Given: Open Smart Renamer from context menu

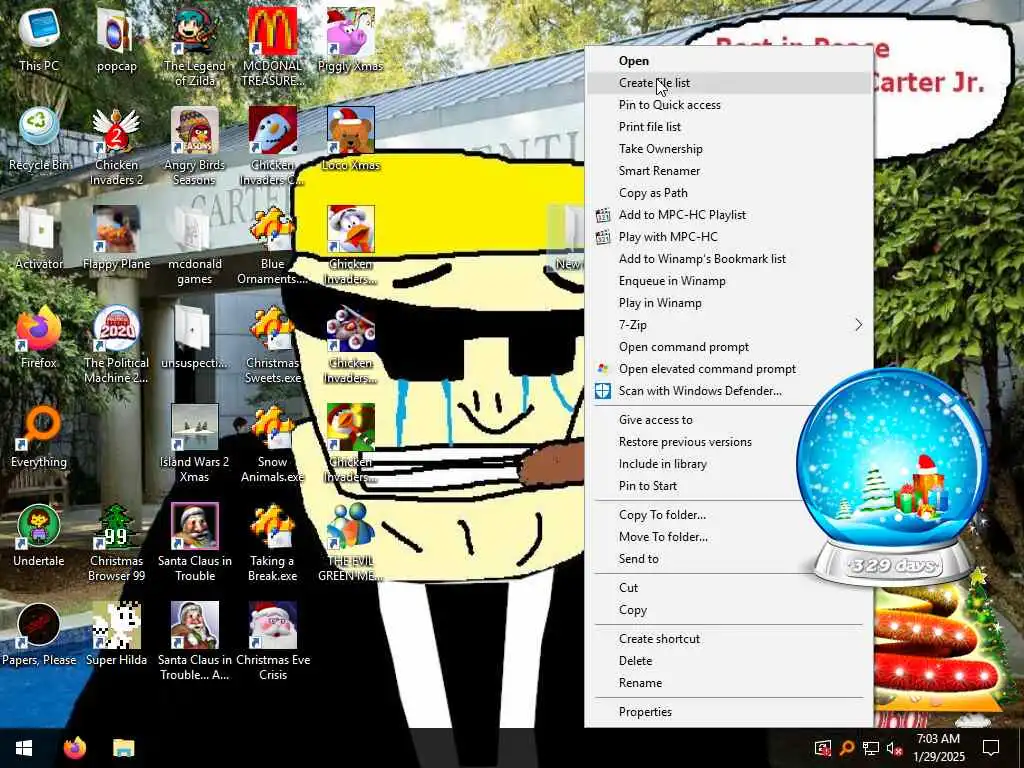Looking at the screenshot, I should (729, 170).
